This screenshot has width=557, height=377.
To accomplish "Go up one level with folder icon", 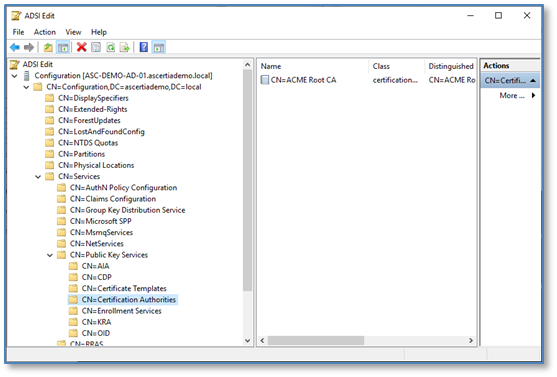I will click(x=48, y=47).
